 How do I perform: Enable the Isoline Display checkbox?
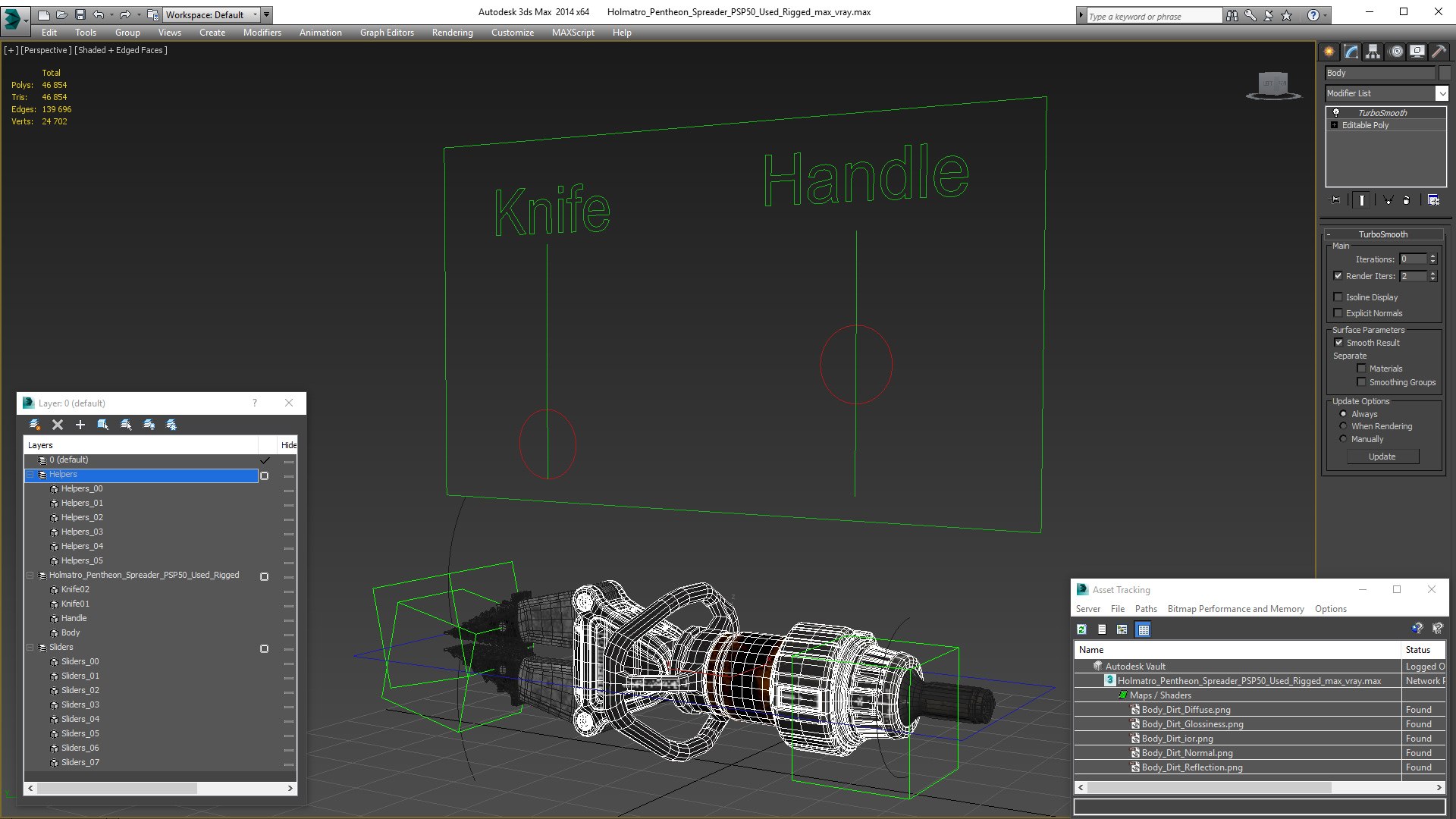pos(1338,297)
